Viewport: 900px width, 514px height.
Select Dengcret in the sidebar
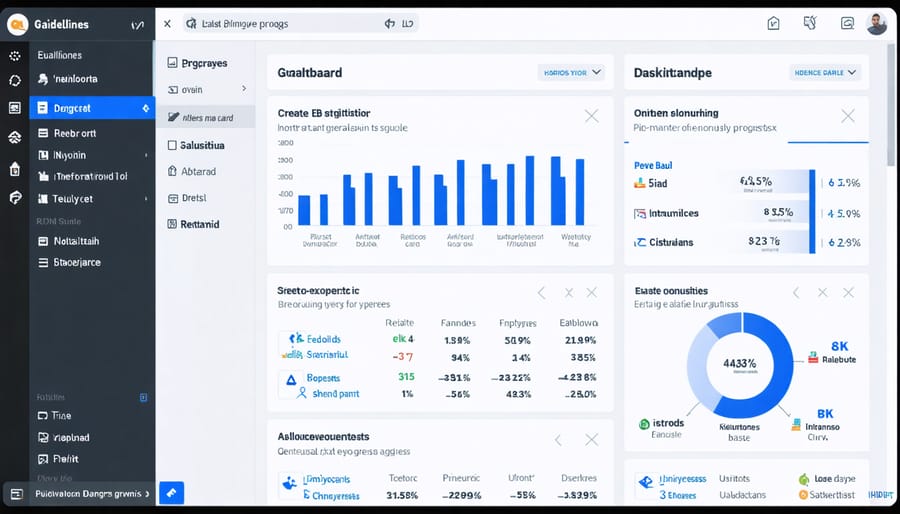pyautogui.click(x=91, y=108)
